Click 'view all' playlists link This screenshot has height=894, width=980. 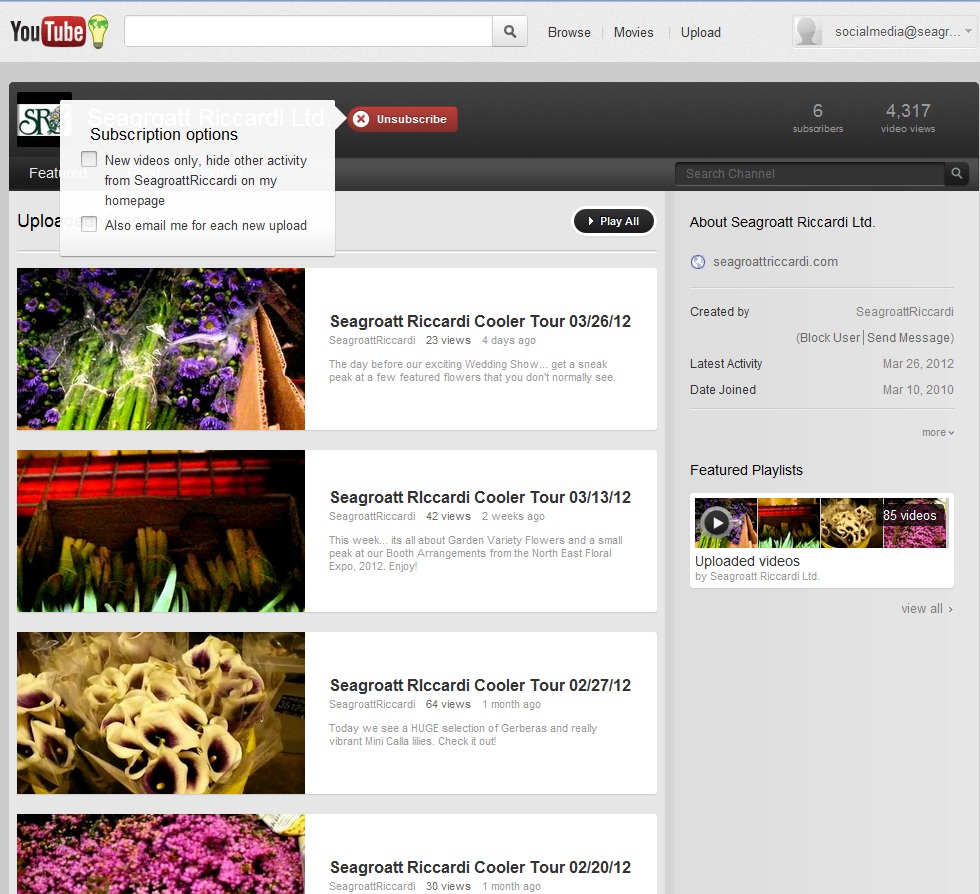point(927,608)
